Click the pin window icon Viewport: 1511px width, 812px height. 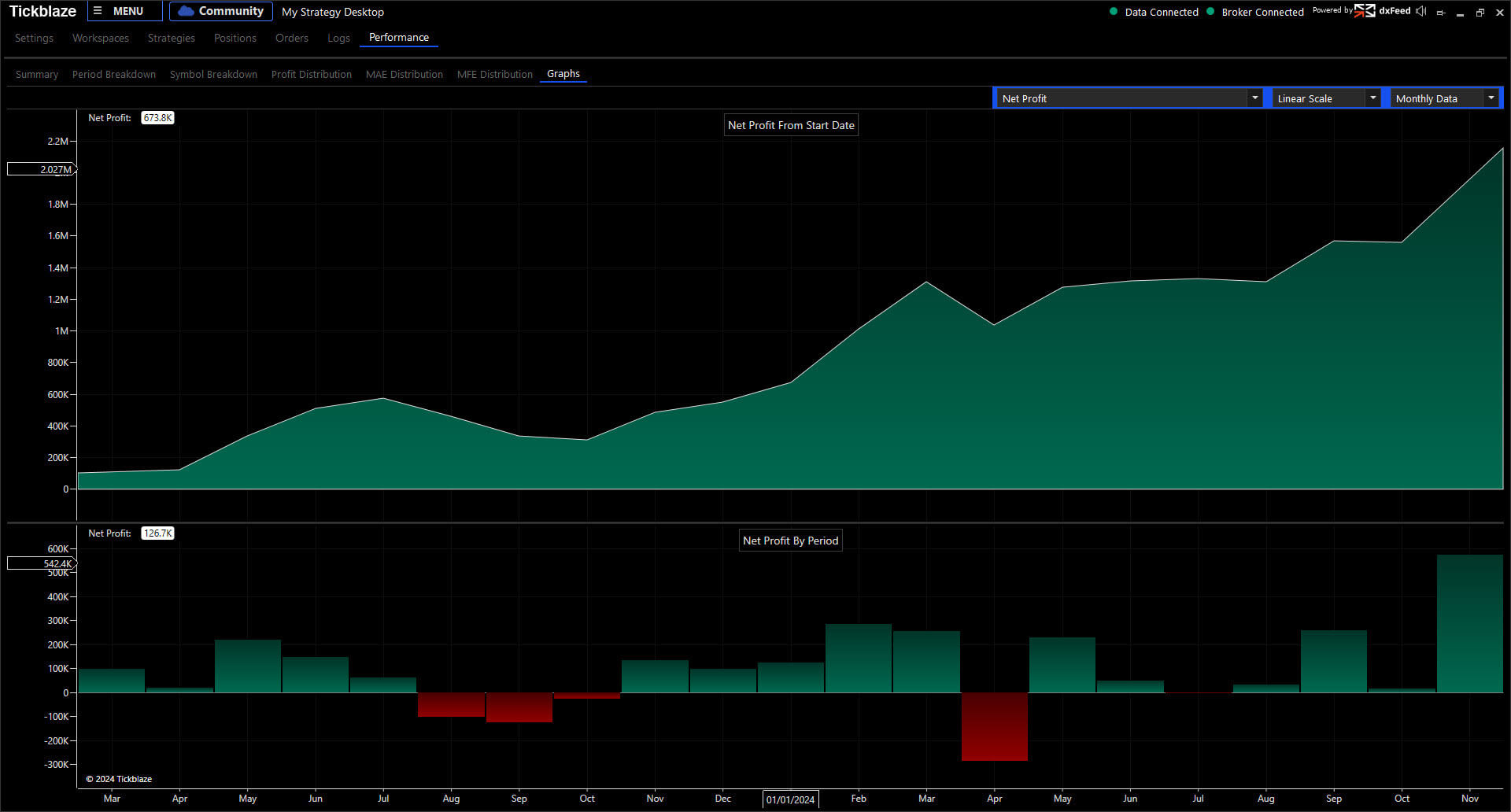(1441, 13)
